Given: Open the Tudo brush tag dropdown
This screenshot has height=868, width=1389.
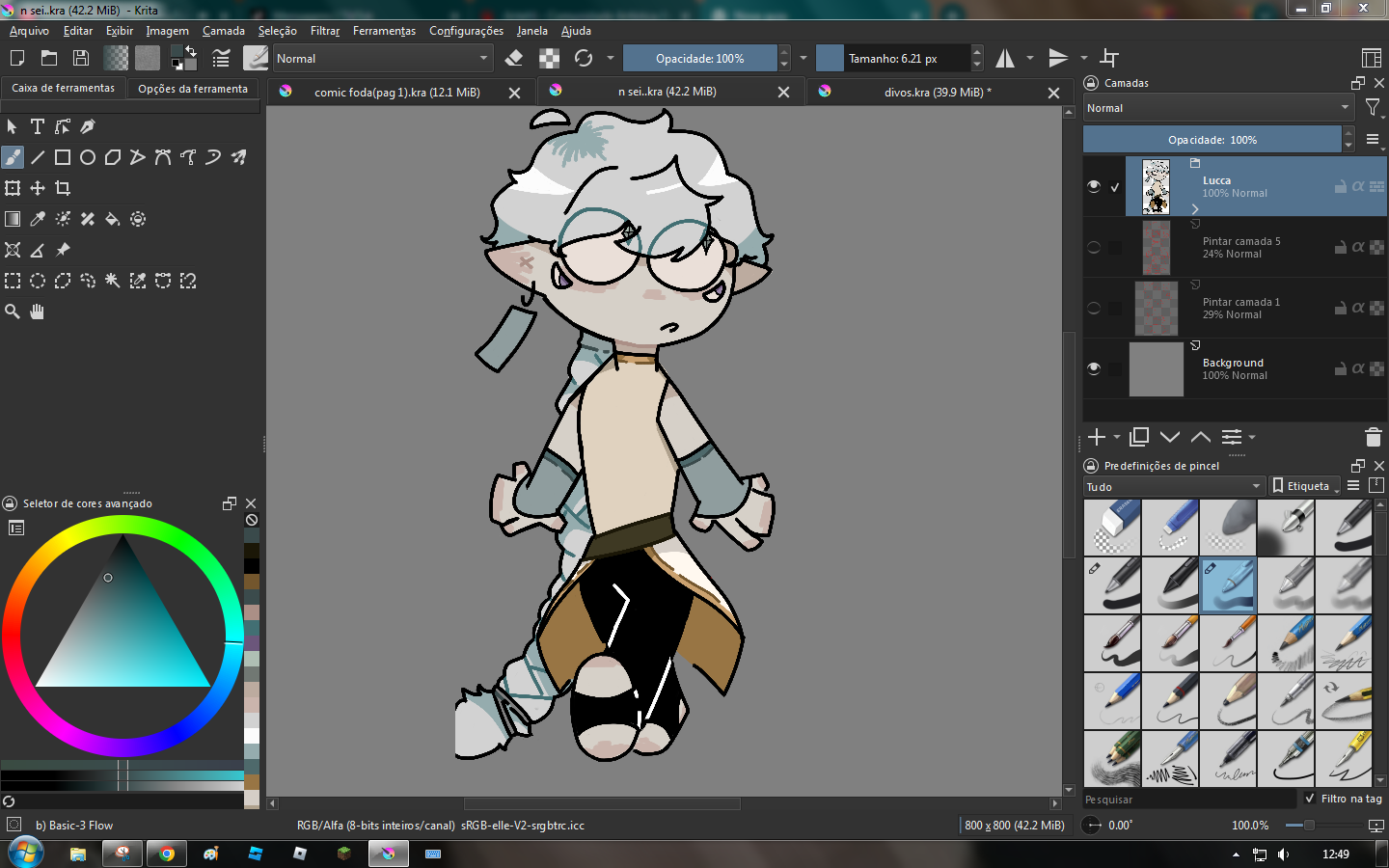Looking at the screenshot, I should (x=1174, y=486).
